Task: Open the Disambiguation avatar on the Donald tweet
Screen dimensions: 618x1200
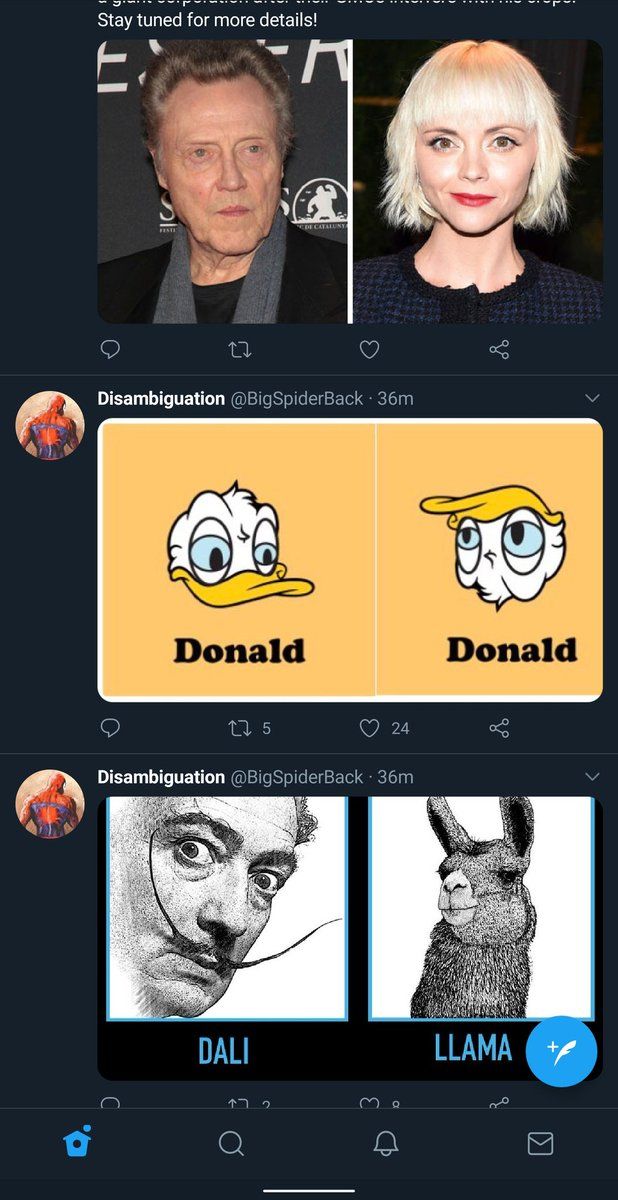Action: point(50,425)
